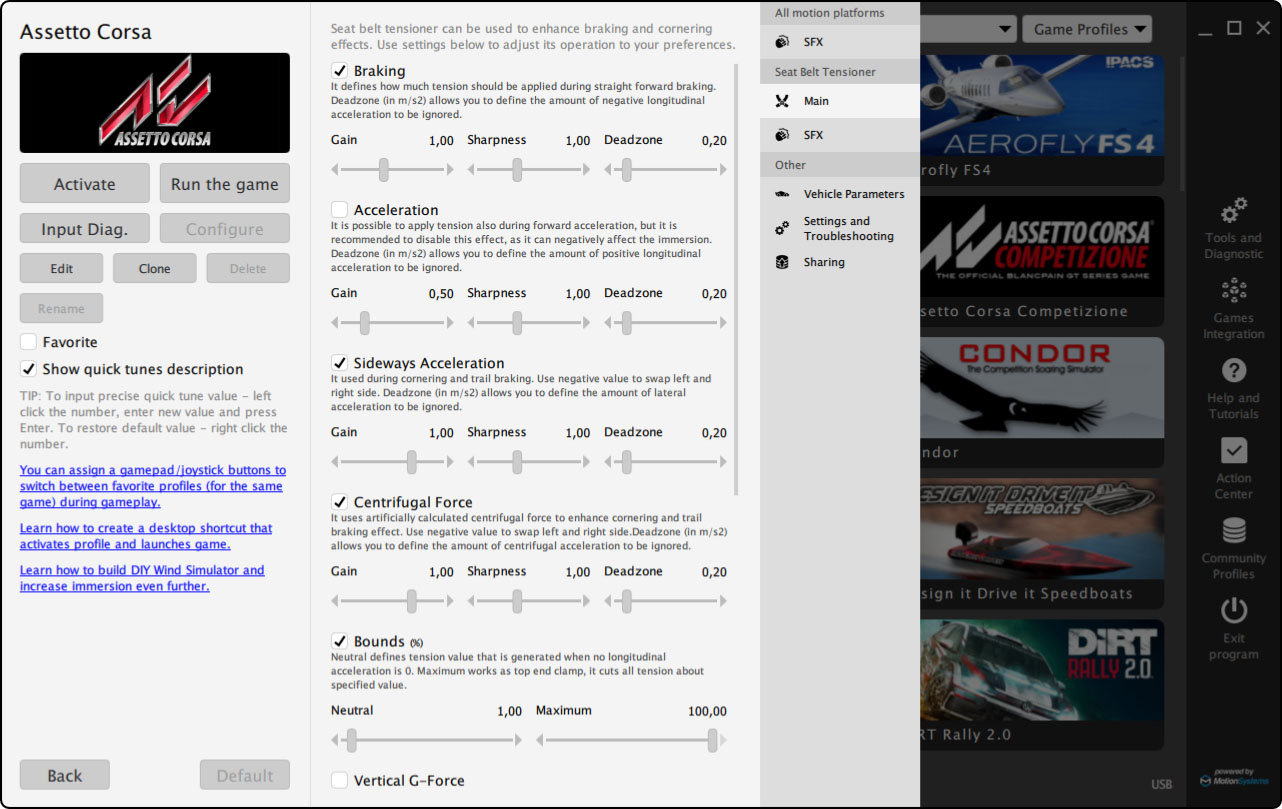Viewport: 1282px width, 809px height.
Task: Click left arrow of Bounds Neutral slider
Action: click(335, 741)
